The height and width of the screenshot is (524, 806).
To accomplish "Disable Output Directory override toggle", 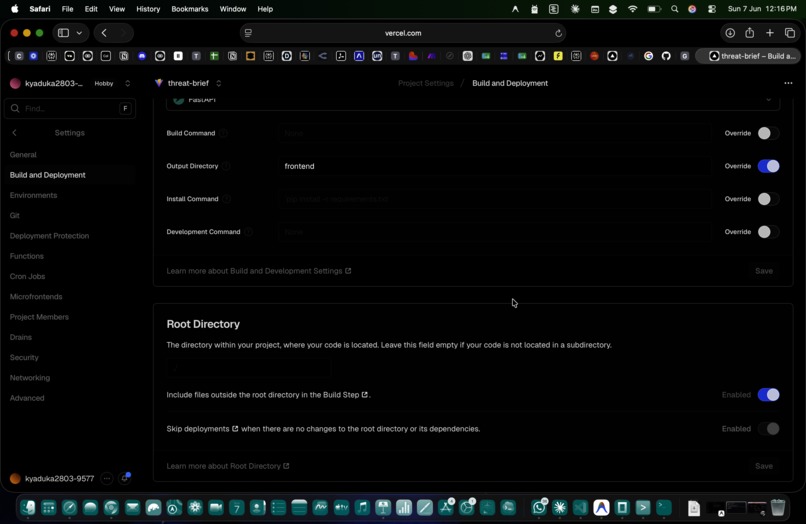I will tap(768, 166).
